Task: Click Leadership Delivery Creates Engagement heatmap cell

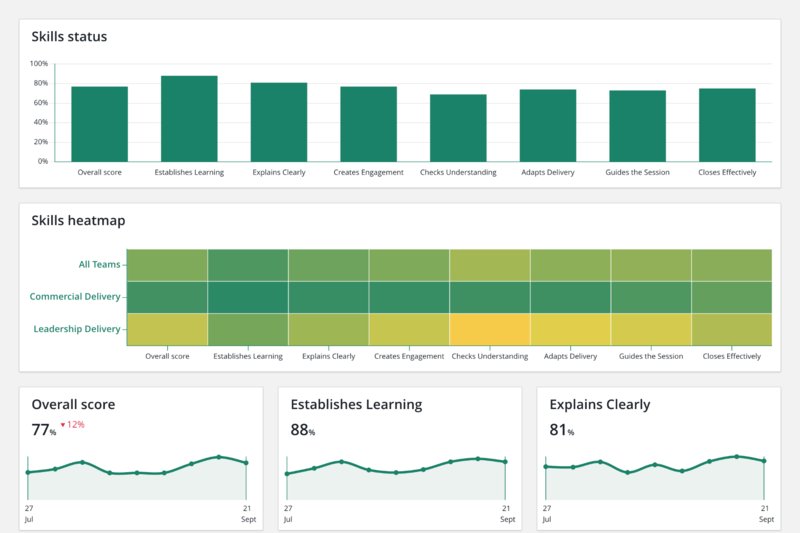Action: point(409,329)
